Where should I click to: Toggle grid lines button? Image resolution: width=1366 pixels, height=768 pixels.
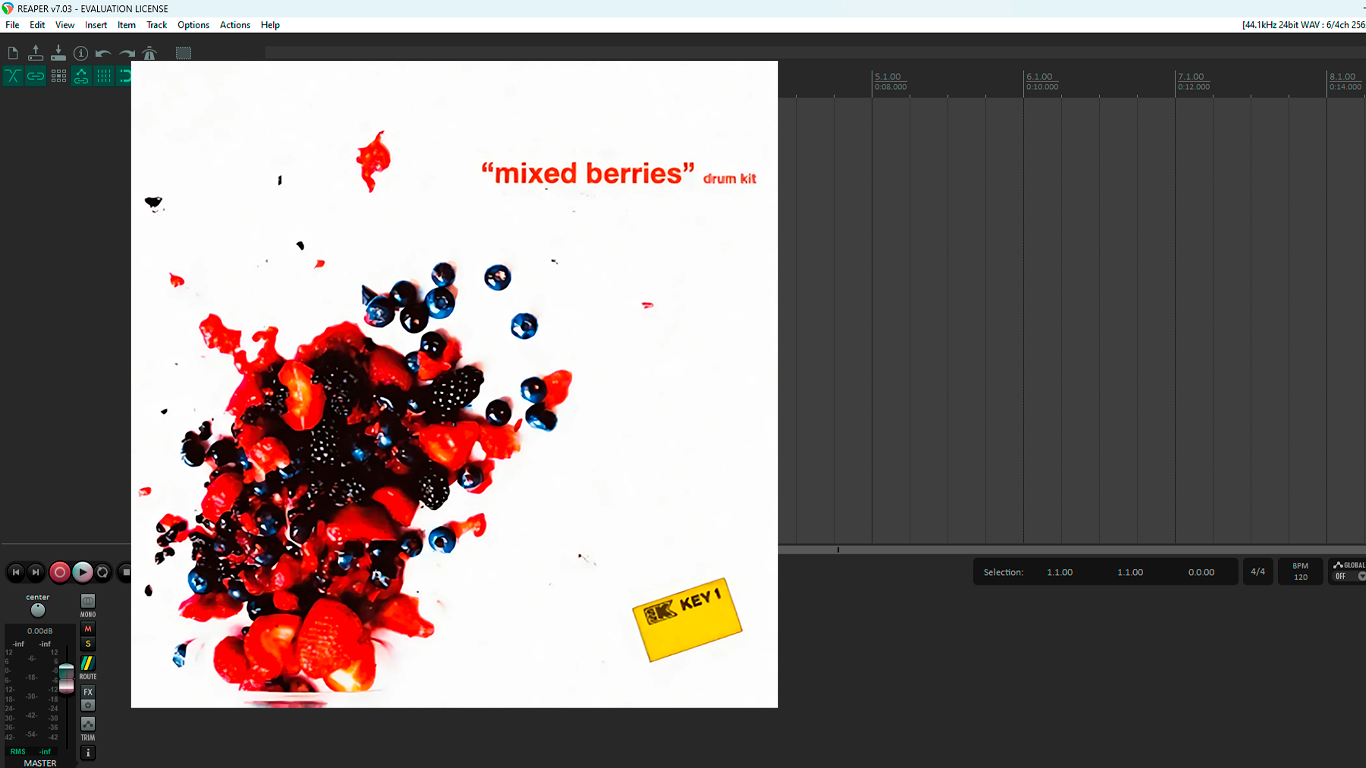(104, 76)
